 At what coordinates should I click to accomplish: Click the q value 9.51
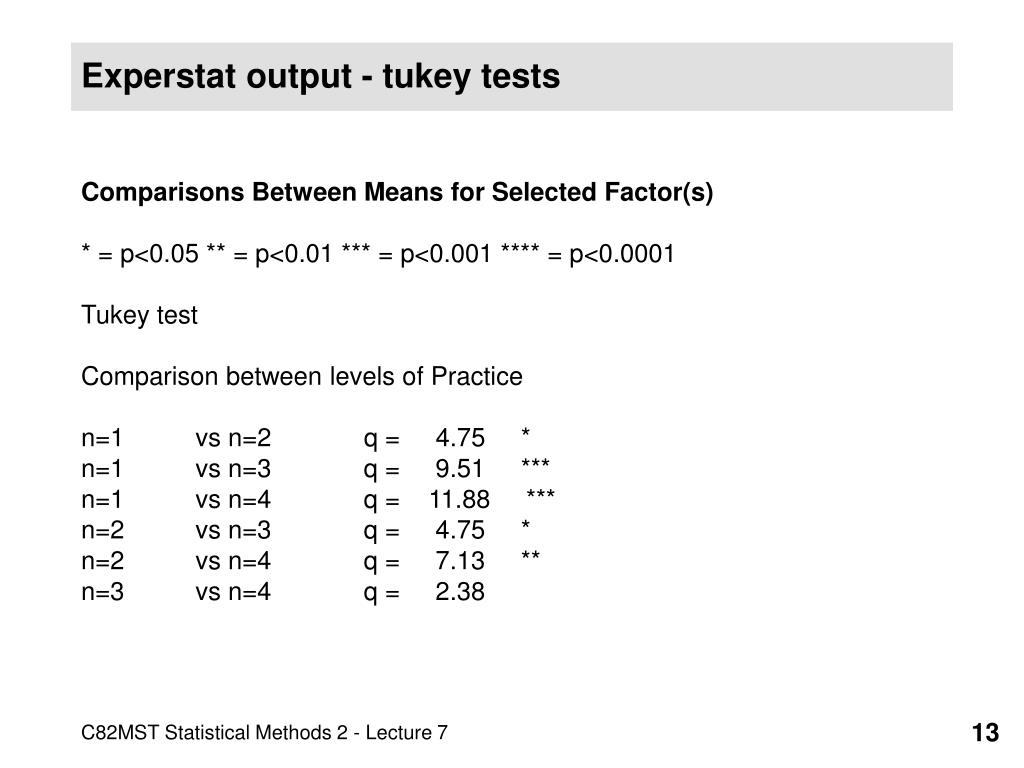[x=460, y=469]
